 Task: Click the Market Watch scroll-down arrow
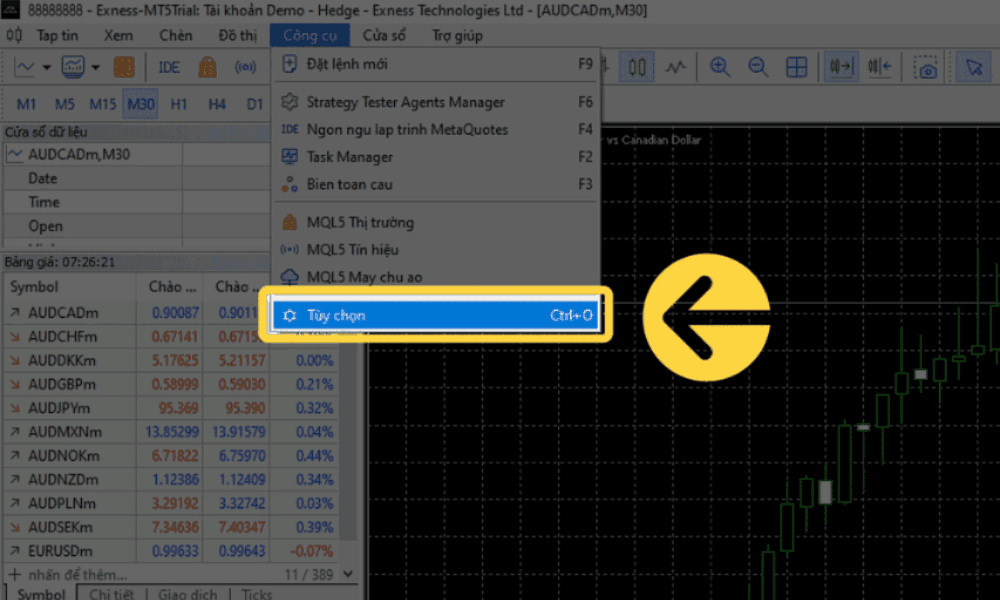346,574
